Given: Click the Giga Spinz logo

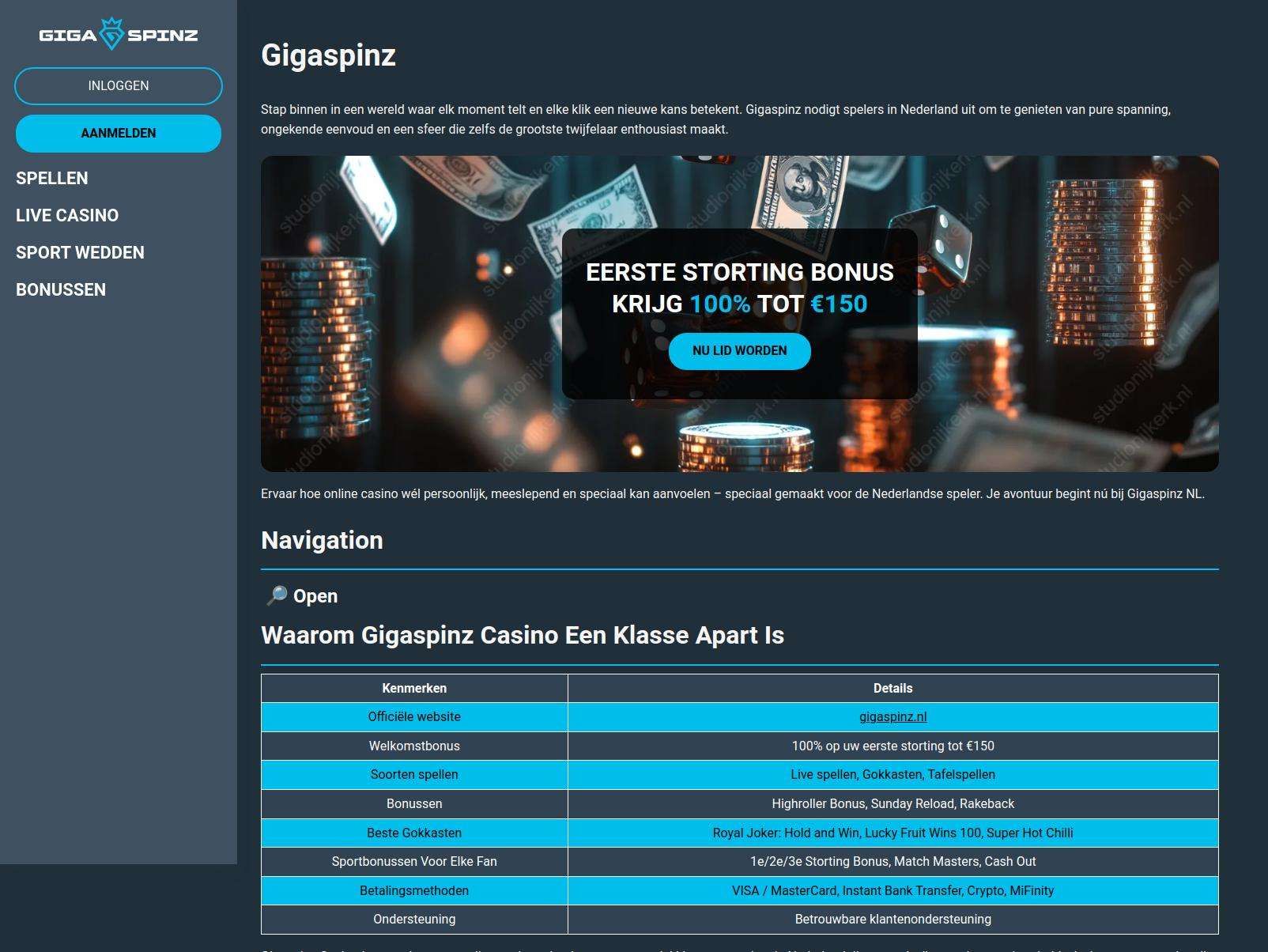Looking at the screenshot, I should (x=119, y=34).
